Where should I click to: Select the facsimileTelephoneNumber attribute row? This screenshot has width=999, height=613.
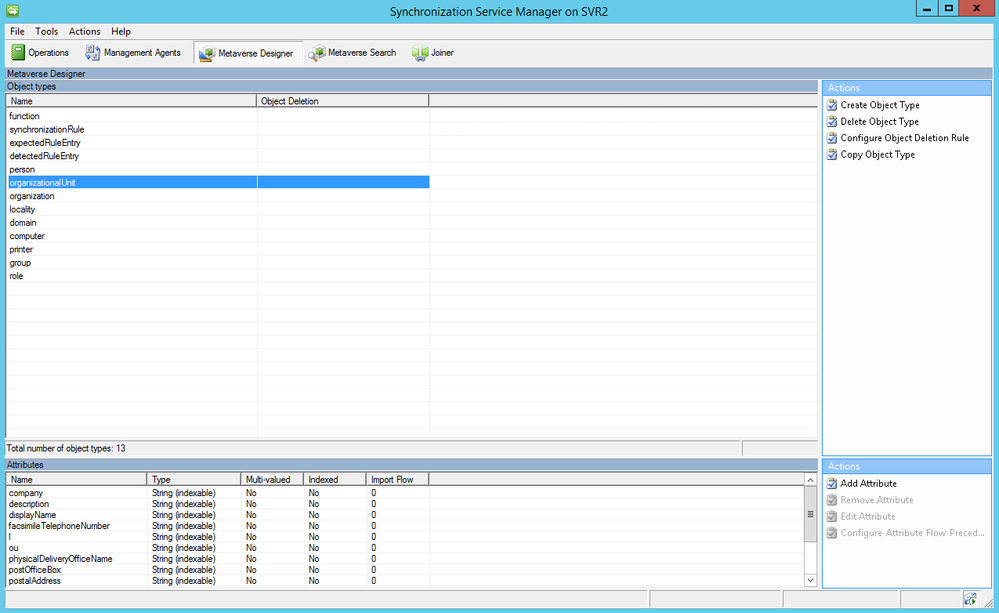[217, 526]
